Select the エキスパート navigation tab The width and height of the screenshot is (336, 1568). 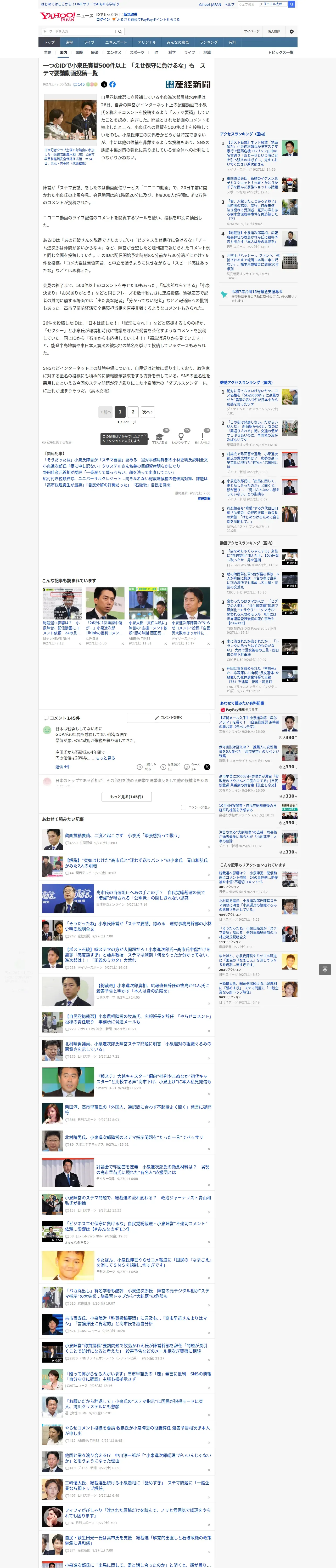coord(116,43)
